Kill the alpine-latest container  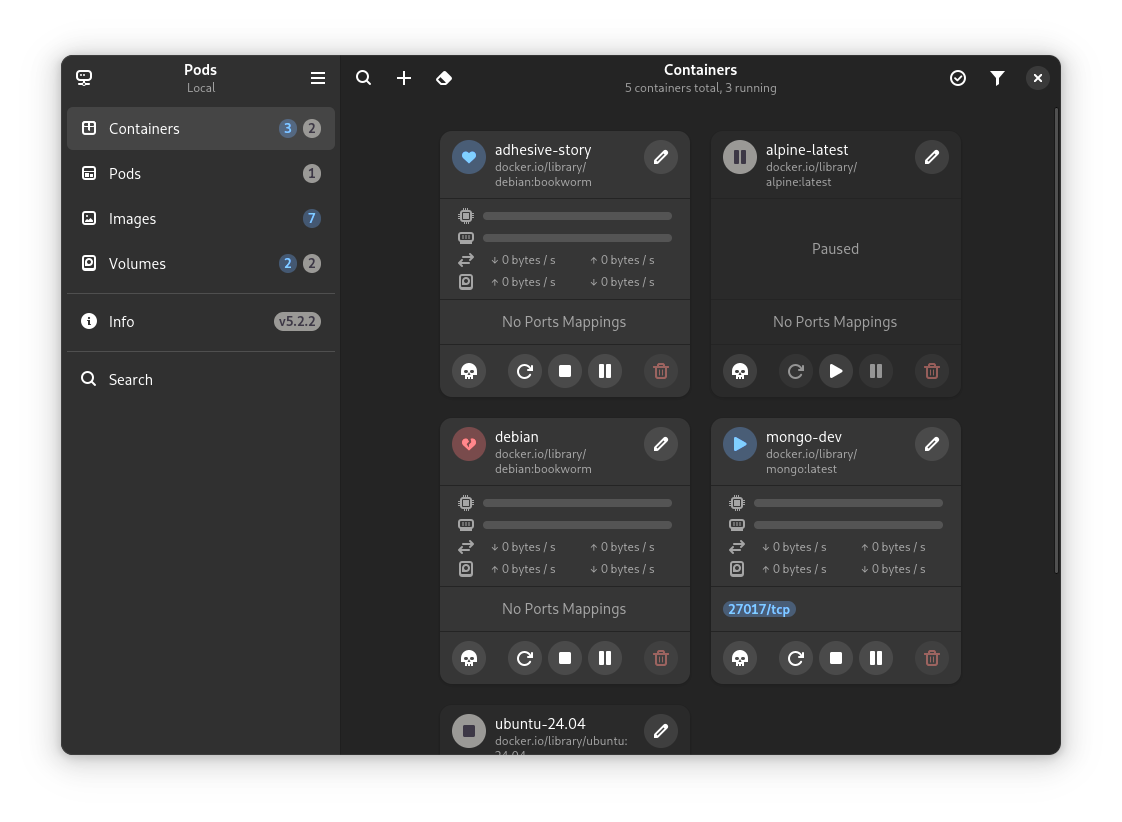point(740,371)
